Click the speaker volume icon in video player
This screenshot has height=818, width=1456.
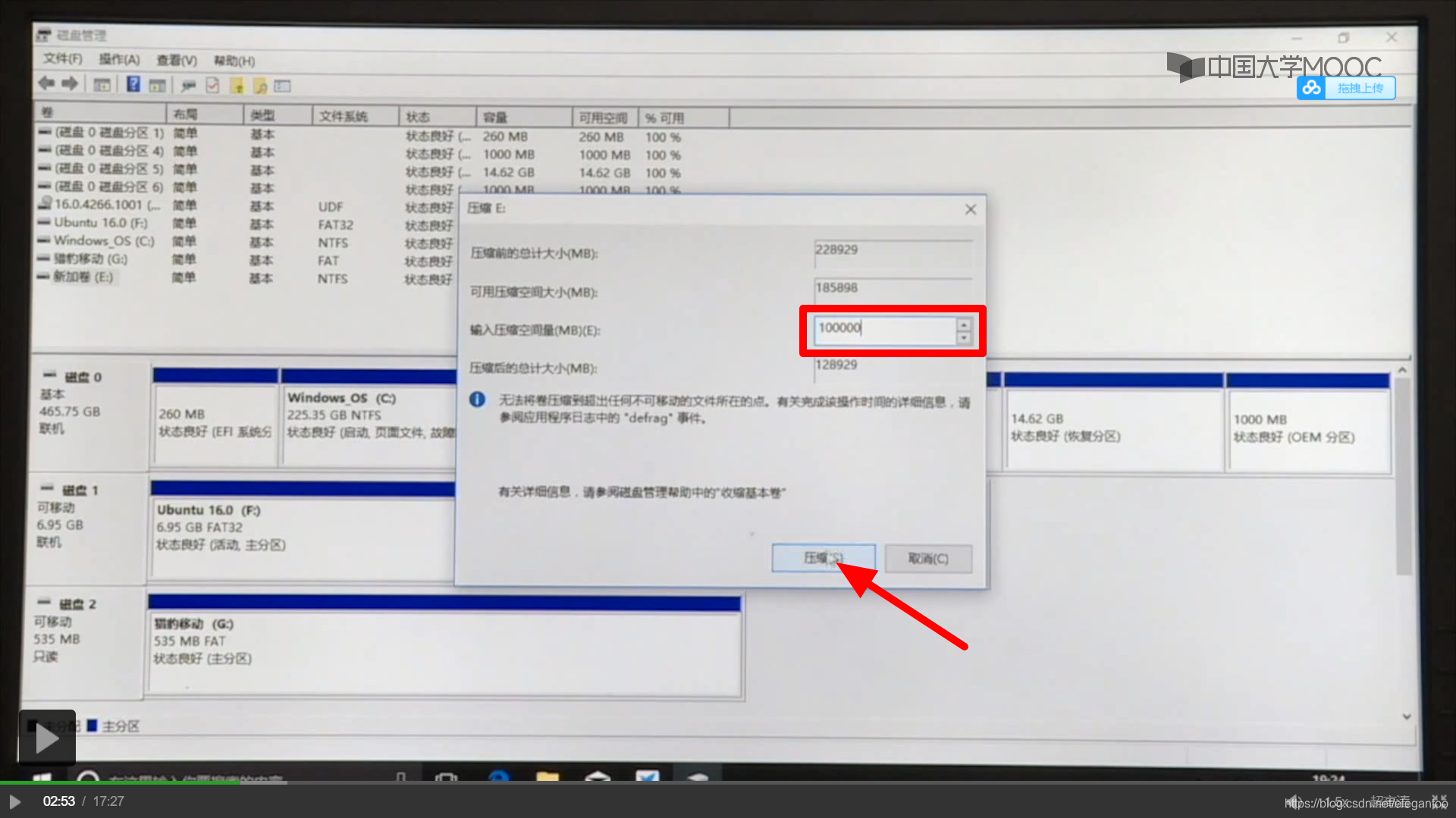(x=1294, y=801)
